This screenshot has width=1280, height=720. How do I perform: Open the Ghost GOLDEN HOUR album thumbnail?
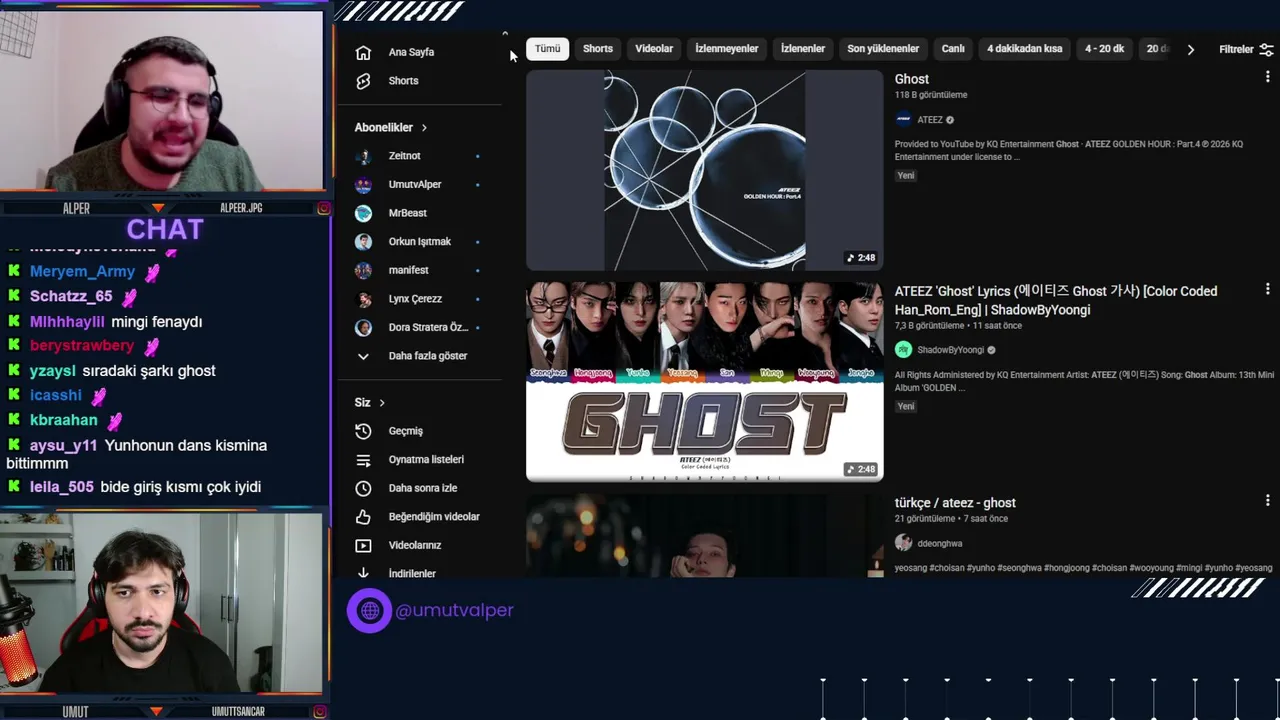(x=705, y=170)
